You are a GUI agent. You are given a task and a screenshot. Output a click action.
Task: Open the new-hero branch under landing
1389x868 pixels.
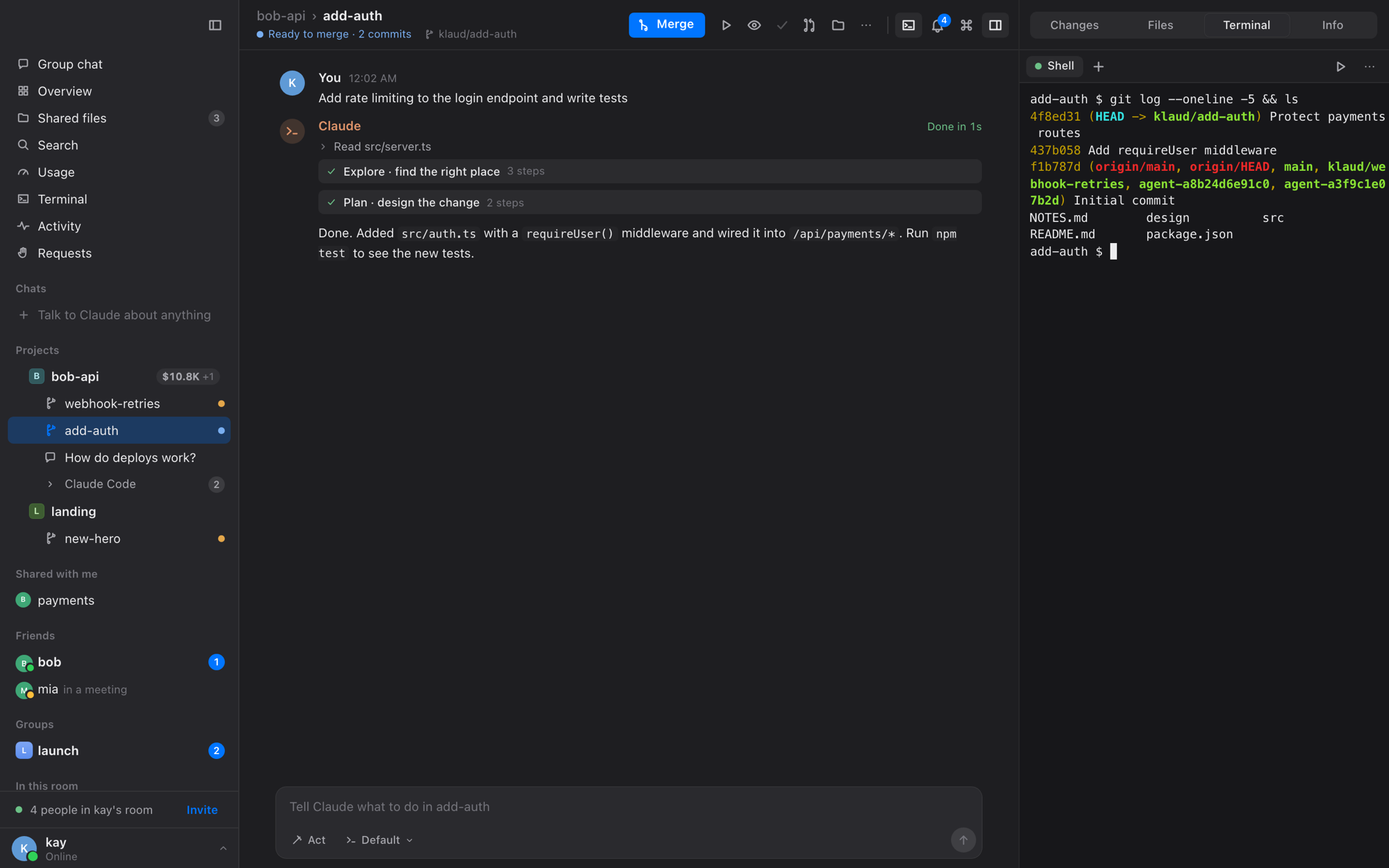tap(119, 538)
